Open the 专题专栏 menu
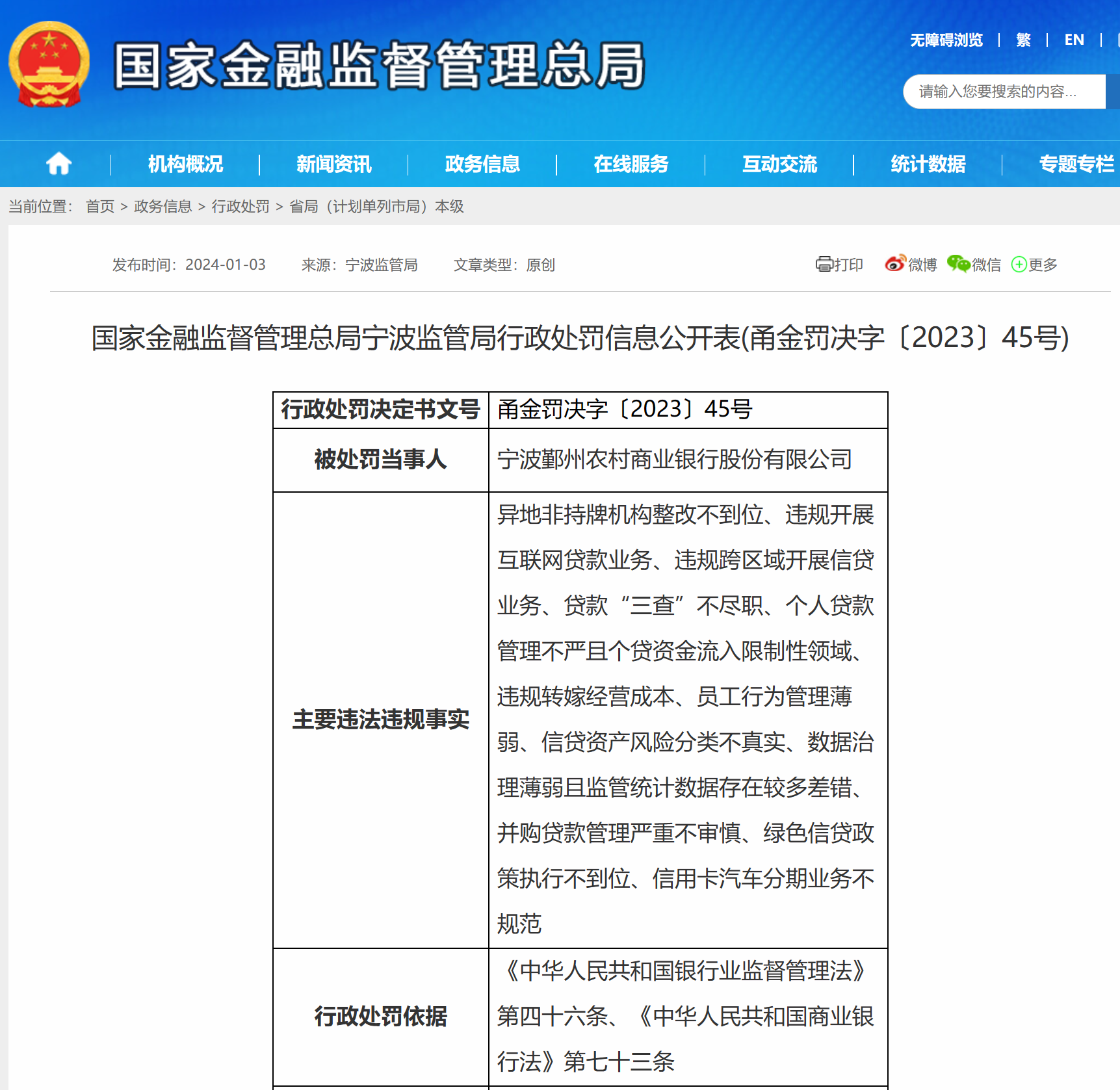The image size is (1120, 1090). click(1076, 164)
